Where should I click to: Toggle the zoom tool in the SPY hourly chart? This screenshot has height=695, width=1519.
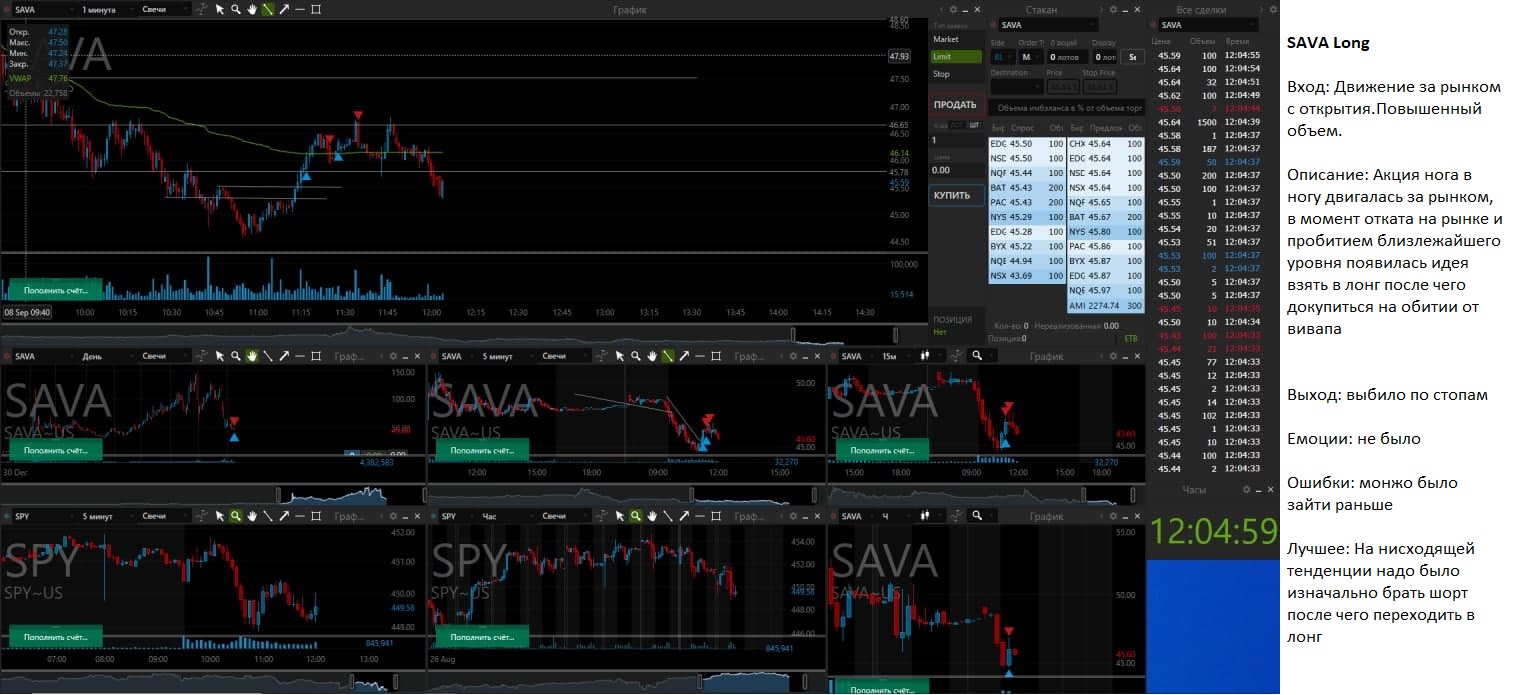[636, 516]
